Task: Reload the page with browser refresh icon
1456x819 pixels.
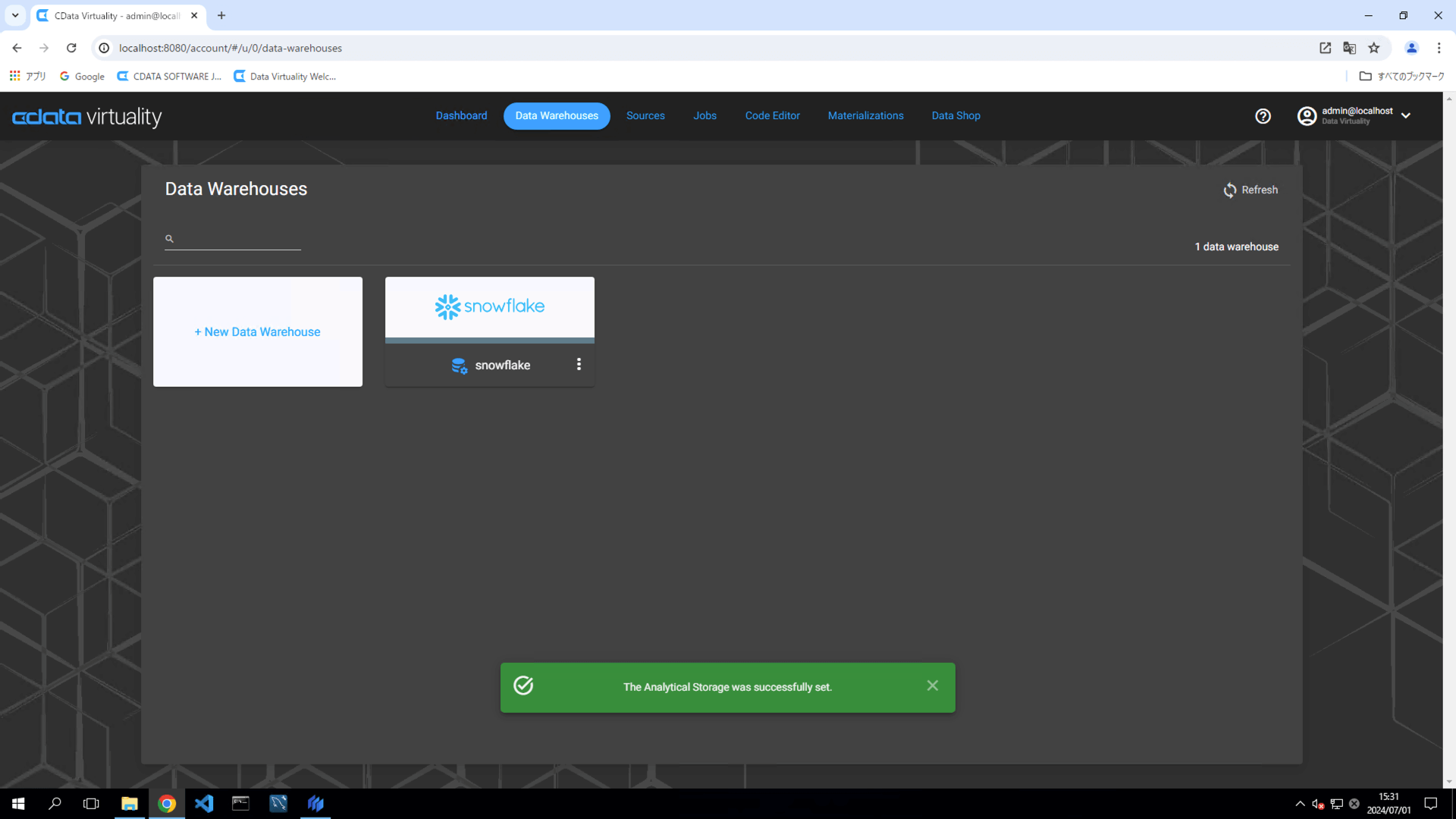Action: click(71, 48)
